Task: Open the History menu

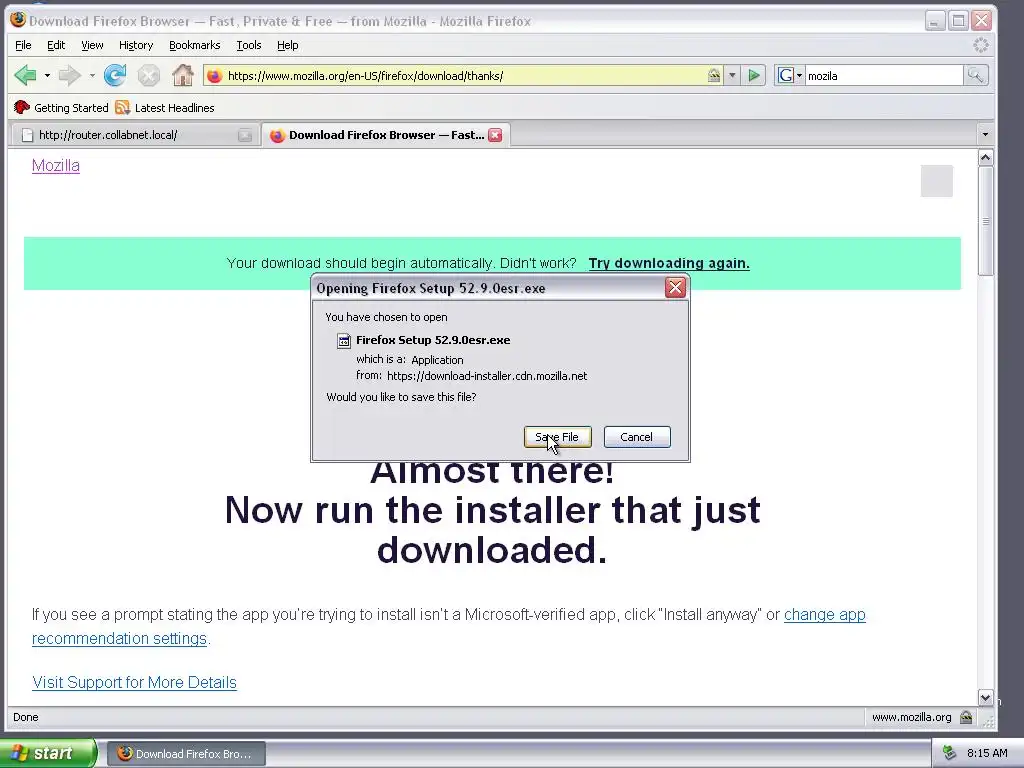Action: [136, 45]
